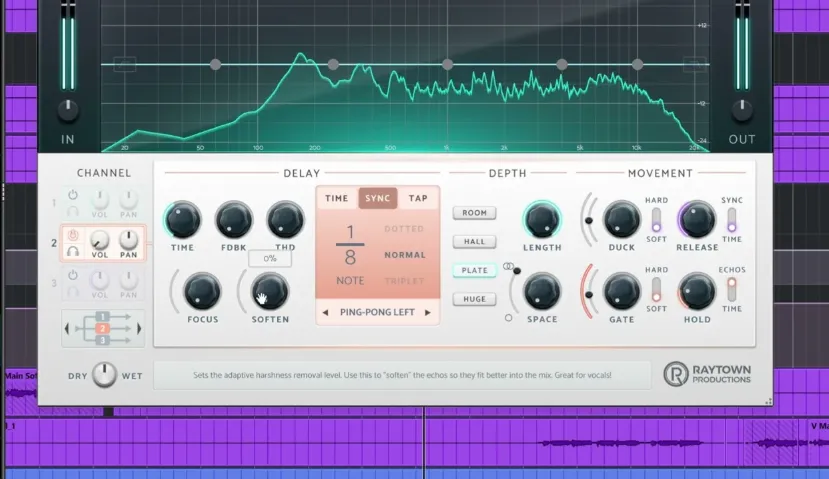This screenshot has height=479, width=829.
Task: Click previous routing arrow in channel diagram
Action: 67,328
